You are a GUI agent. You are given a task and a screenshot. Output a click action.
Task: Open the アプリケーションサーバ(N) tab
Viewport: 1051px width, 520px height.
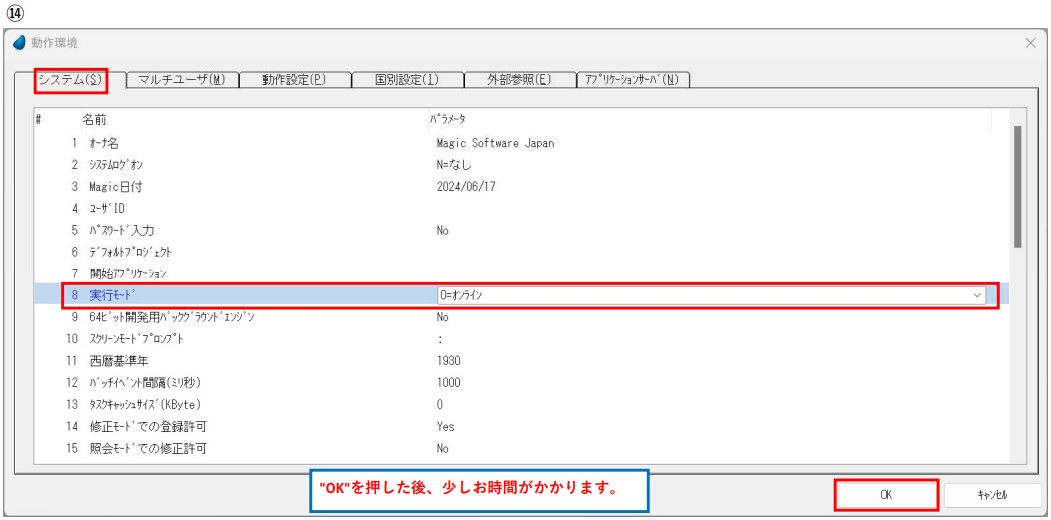[631, 80]
